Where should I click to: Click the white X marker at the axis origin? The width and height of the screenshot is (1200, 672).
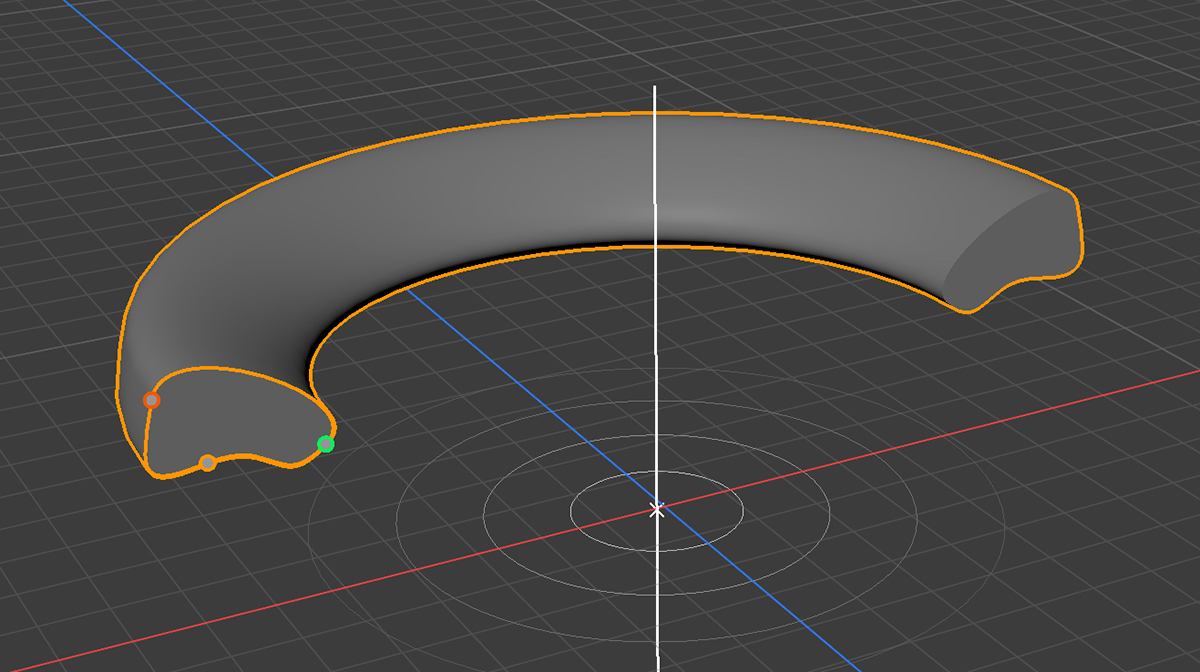(x=656, y=510)
